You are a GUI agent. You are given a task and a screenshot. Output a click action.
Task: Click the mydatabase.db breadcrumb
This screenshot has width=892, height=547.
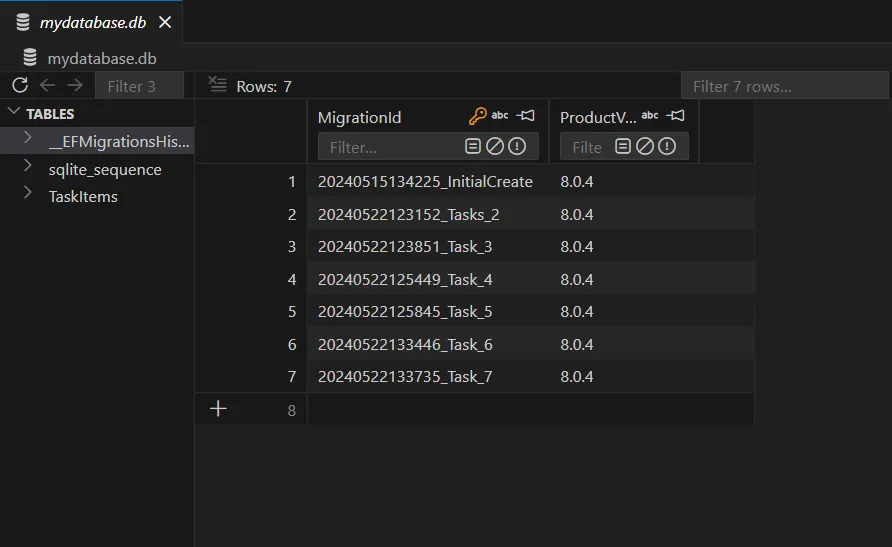(x=102, y=58)
